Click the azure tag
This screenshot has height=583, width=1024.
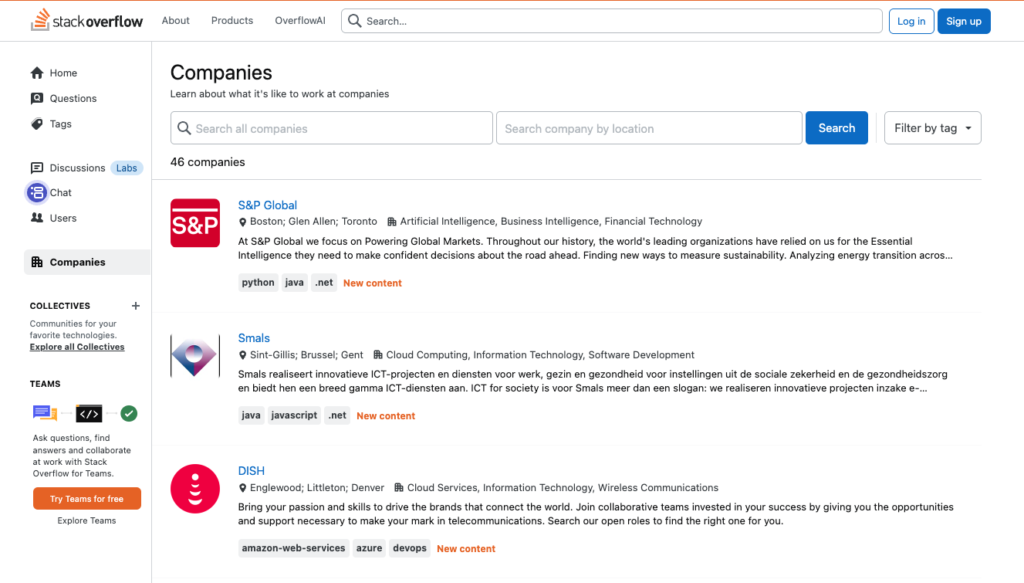click(x=369, y=548)
